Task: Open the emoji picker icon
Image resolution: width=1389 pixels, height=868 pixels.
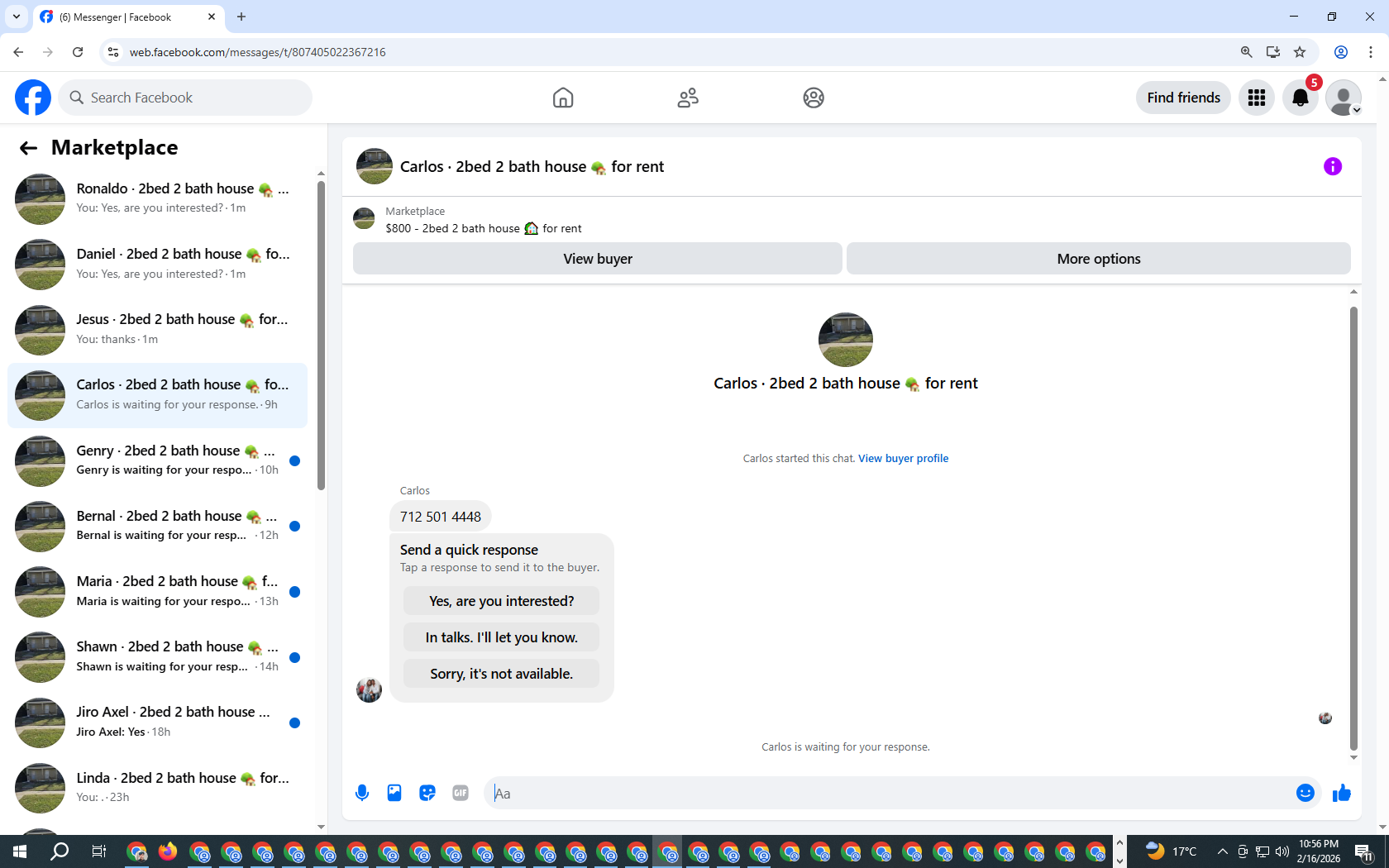Action: coord(1305,794)
